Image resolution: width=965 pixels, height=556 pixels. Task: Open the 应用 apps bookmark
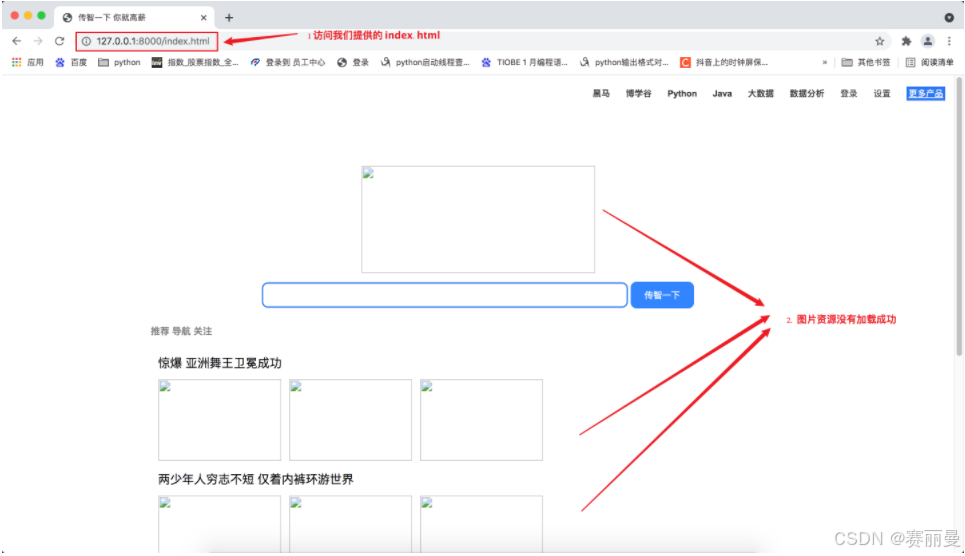pyautogui.click(x=28, y=62)
